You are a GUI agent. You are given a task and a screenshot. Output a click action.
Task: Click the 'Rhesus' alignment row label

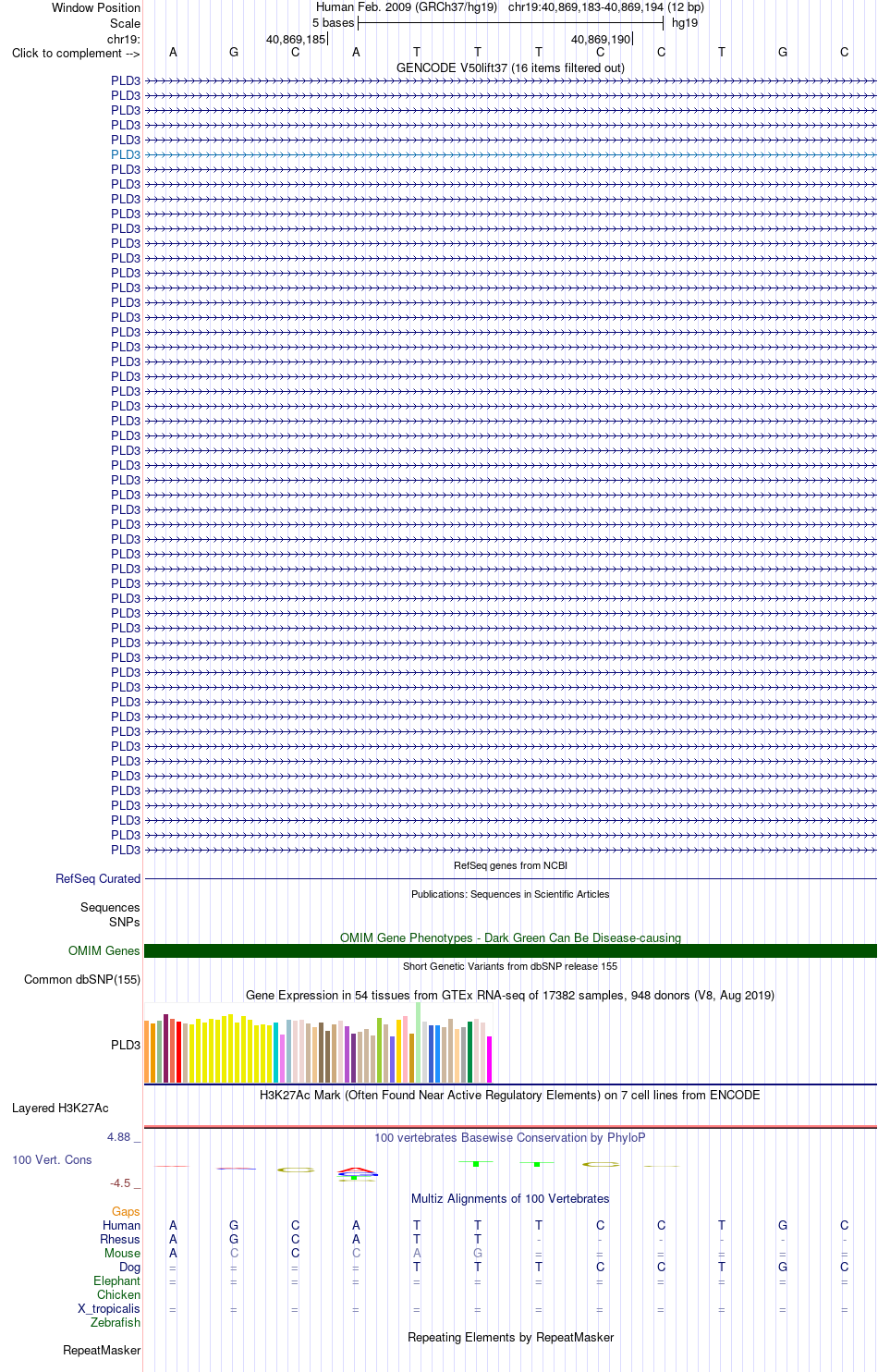pos(120,1240)
